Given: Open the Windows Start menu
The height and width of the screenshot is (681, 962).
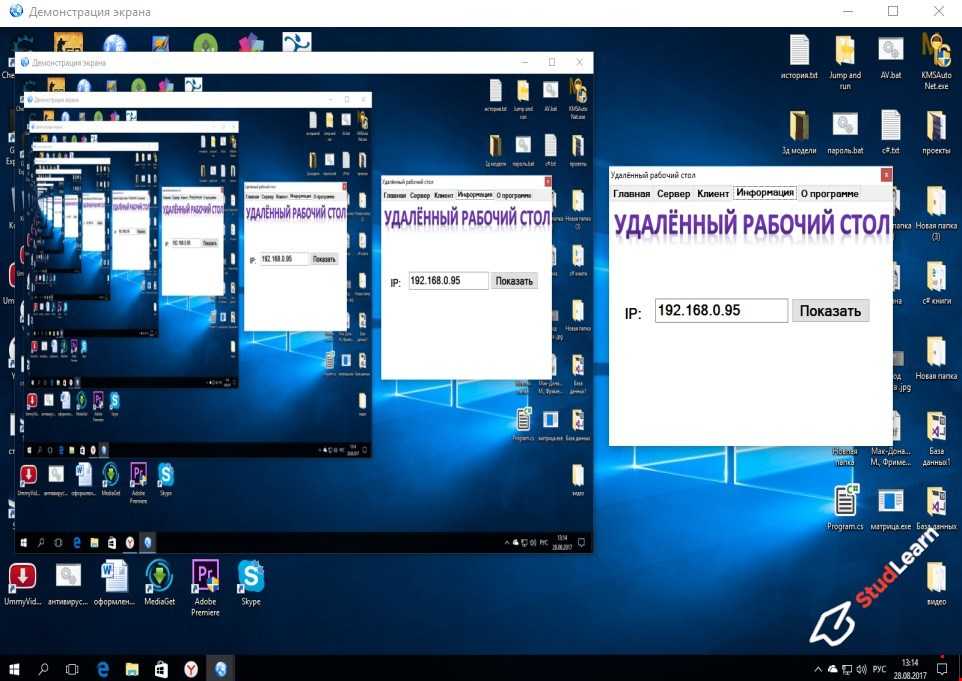Looking at the screenshot, I should tap(14, 669).
